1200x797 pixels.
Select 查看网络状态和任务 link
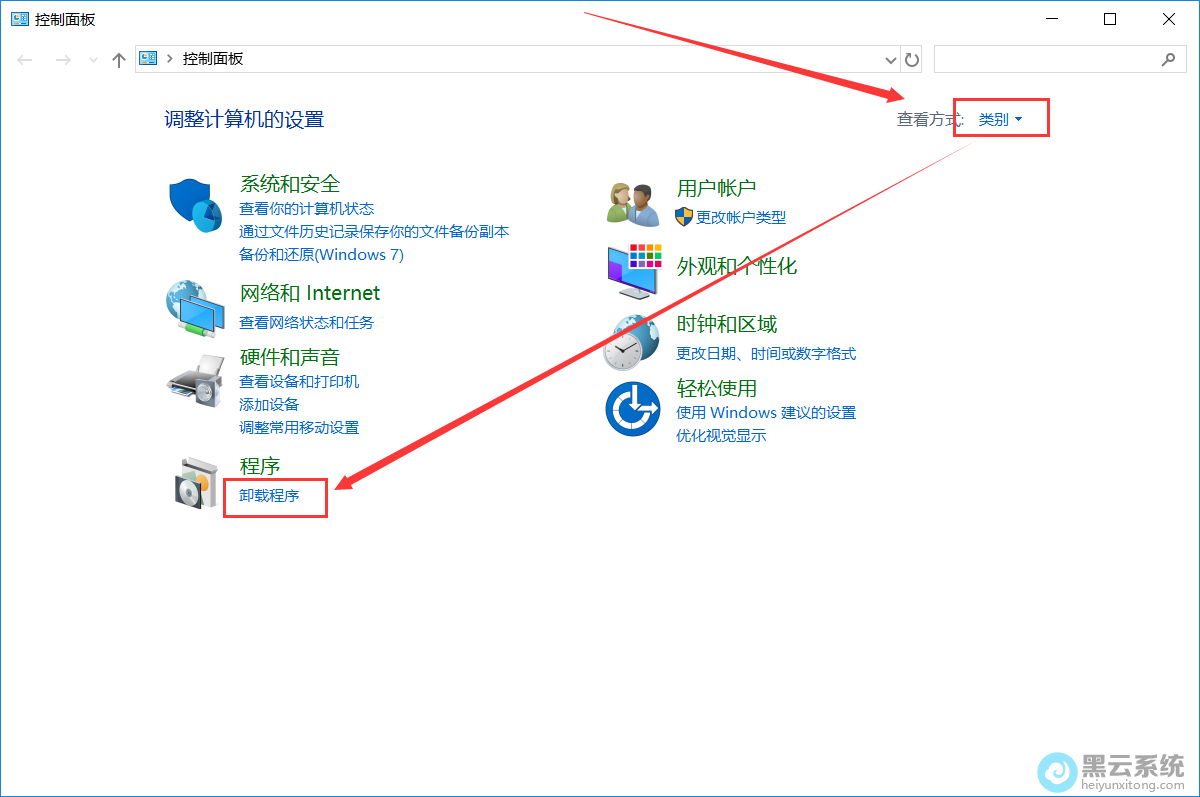tap(306, 323)
